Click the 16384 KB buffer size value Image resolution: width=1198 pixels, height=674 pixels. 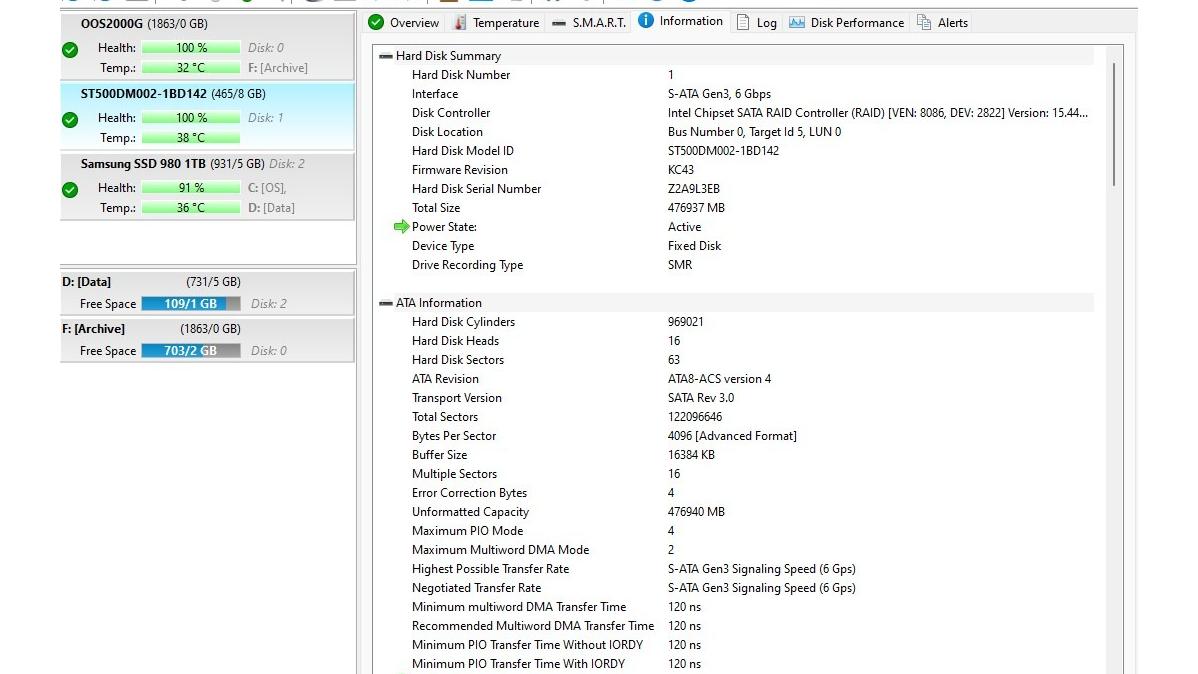click(x=691, y=455)
